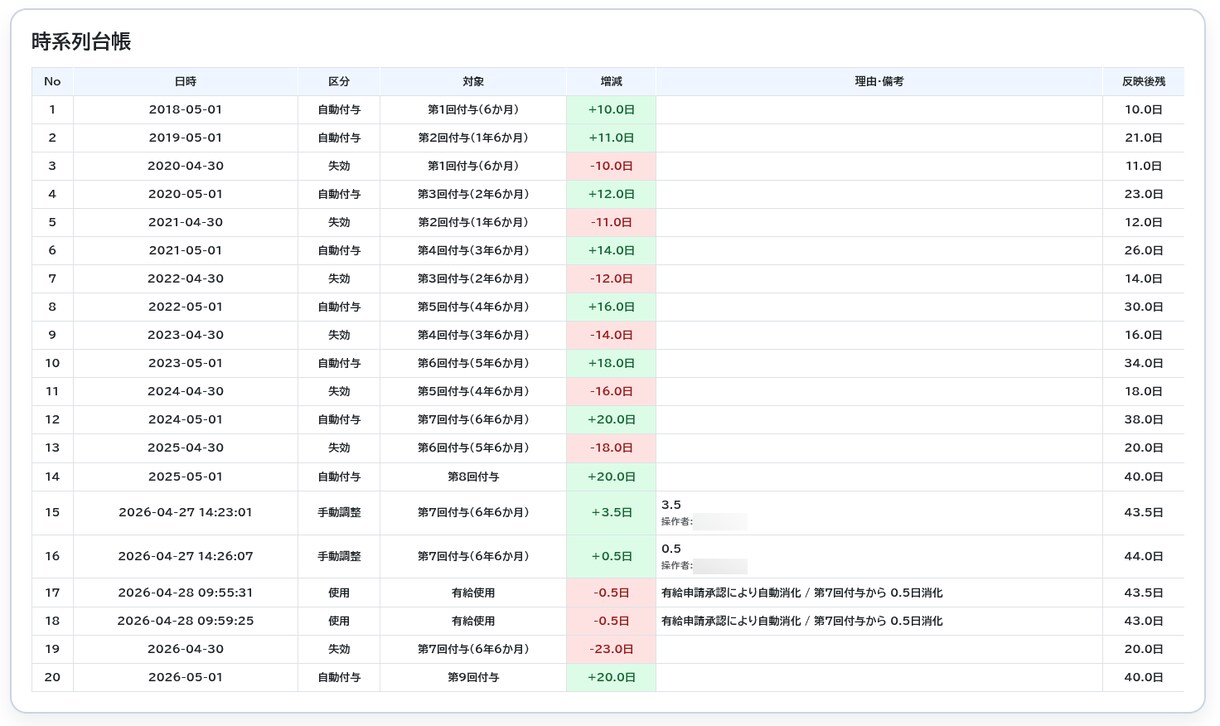Click the 区分 column header

(339, 81)
